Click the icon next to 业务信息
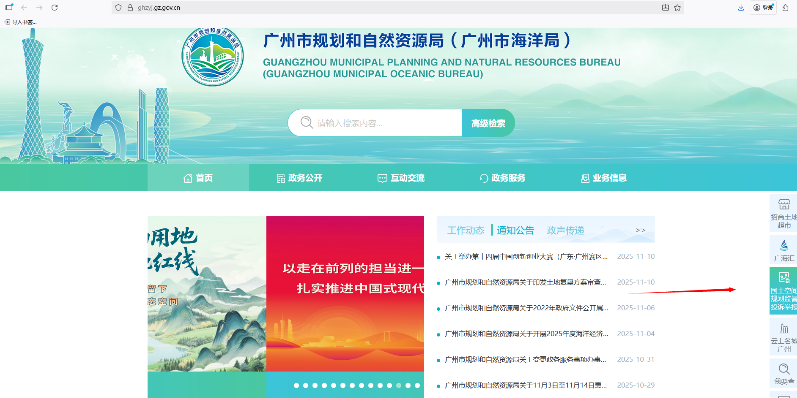The image size is (797, 398). 585,178
